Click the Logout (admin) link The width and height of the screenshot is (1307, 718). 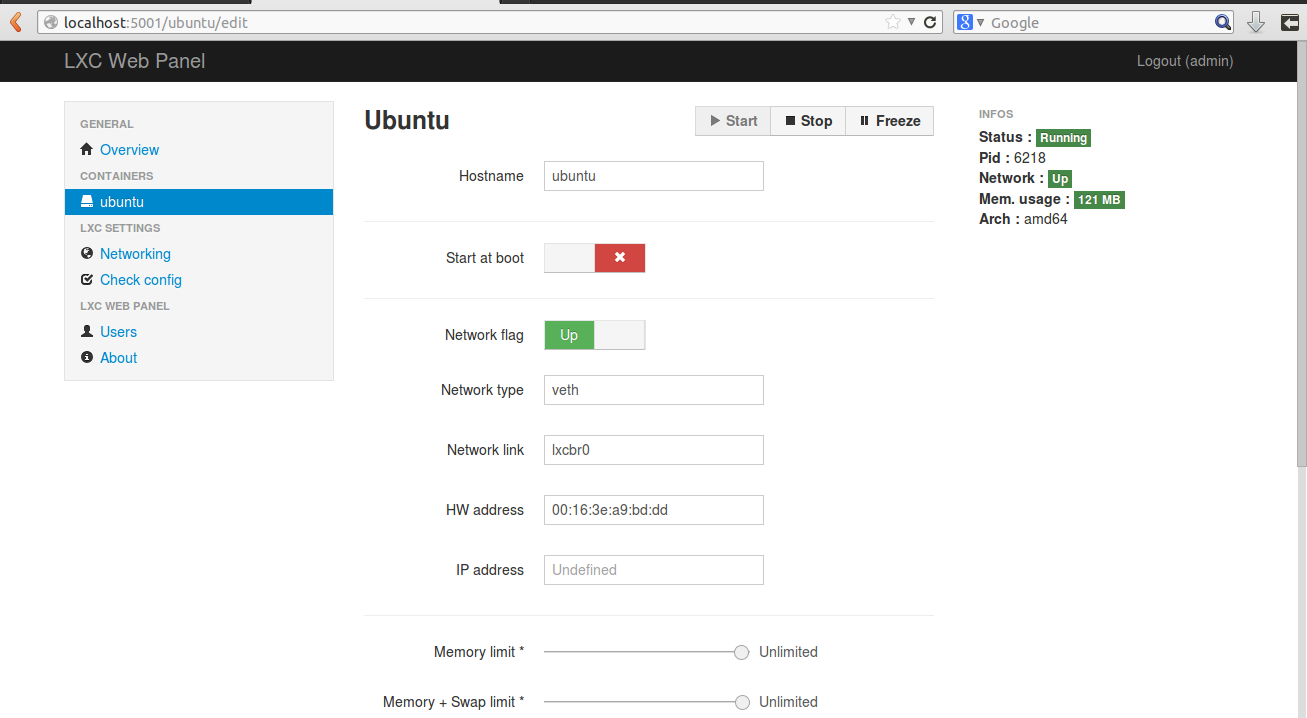coord(1184,61)
